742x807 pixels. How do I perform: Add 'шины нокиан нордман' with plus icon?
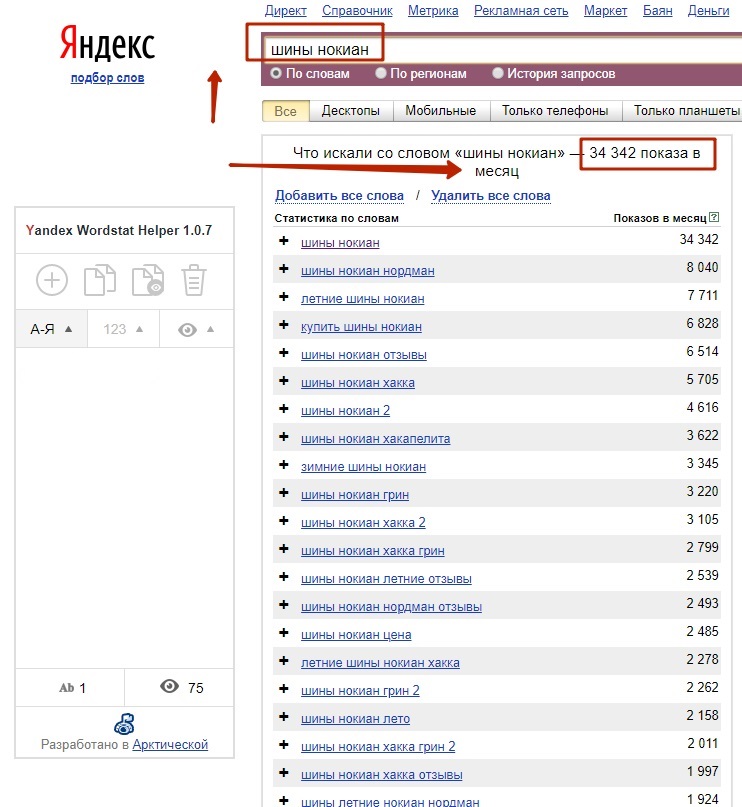click(x=284, y=269)
